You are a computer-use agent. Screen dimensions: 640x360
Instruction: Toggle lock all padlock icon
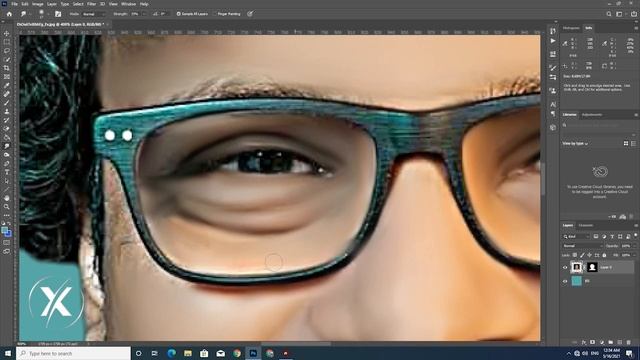[x=604, y=255]
